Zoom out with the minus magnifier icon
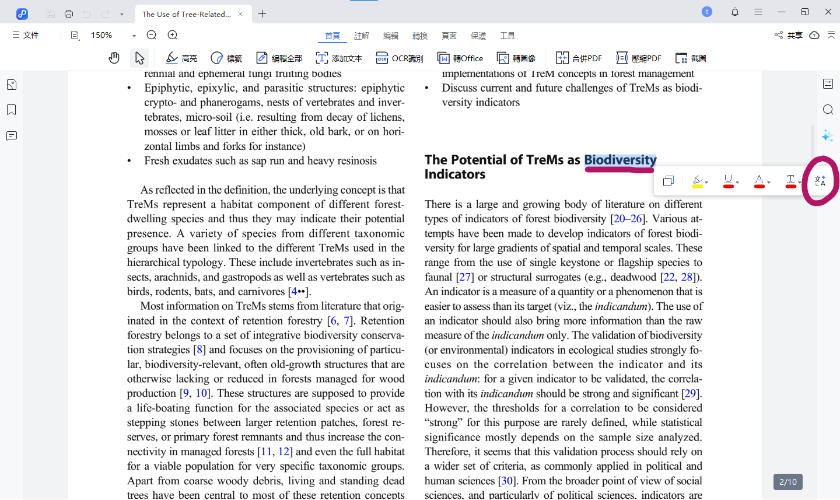The height and width of the screenshot is (500, 840). (152, 35)
